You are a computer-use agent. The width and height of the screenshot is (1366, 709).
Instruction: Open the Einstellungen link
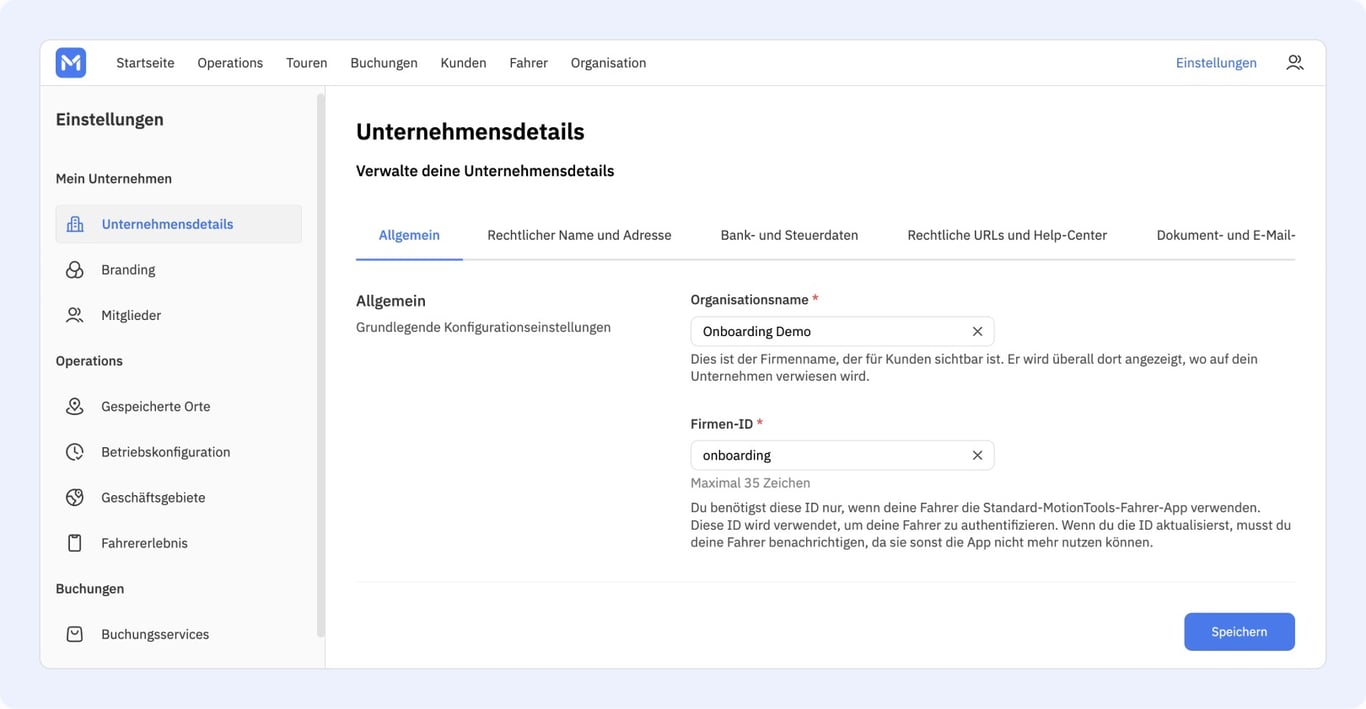[x=1216, y=63]
